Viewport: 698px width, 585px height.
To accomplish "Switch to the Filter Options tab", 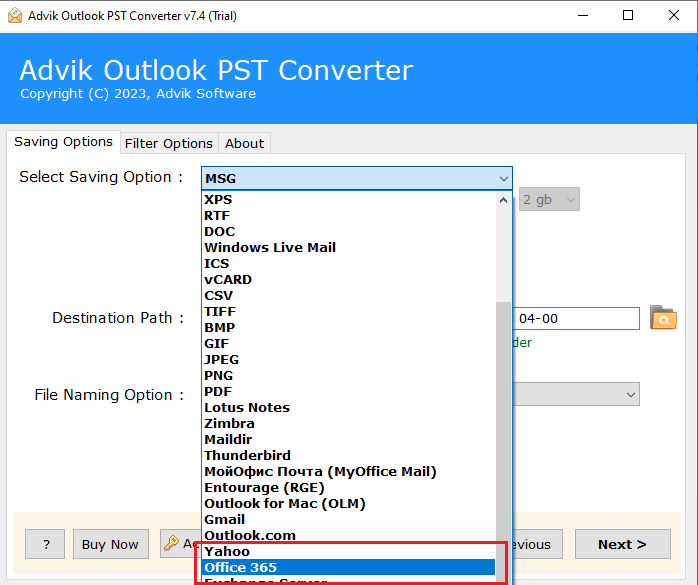I will pos(169,143).
